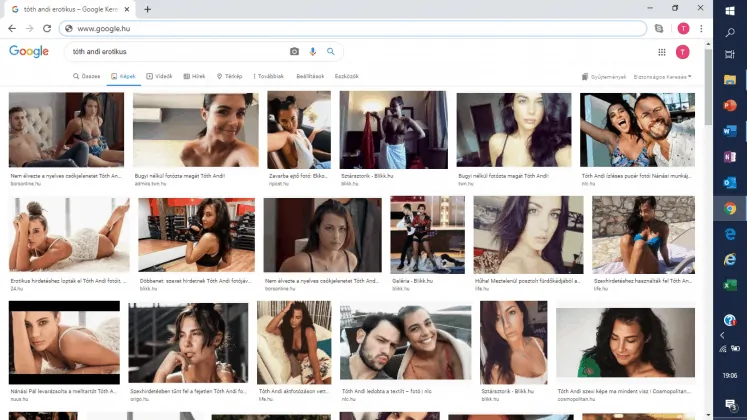The width and height of the screenshot is (747, 420).
Task: Open the Beállítások link
Action: (309, 76)
